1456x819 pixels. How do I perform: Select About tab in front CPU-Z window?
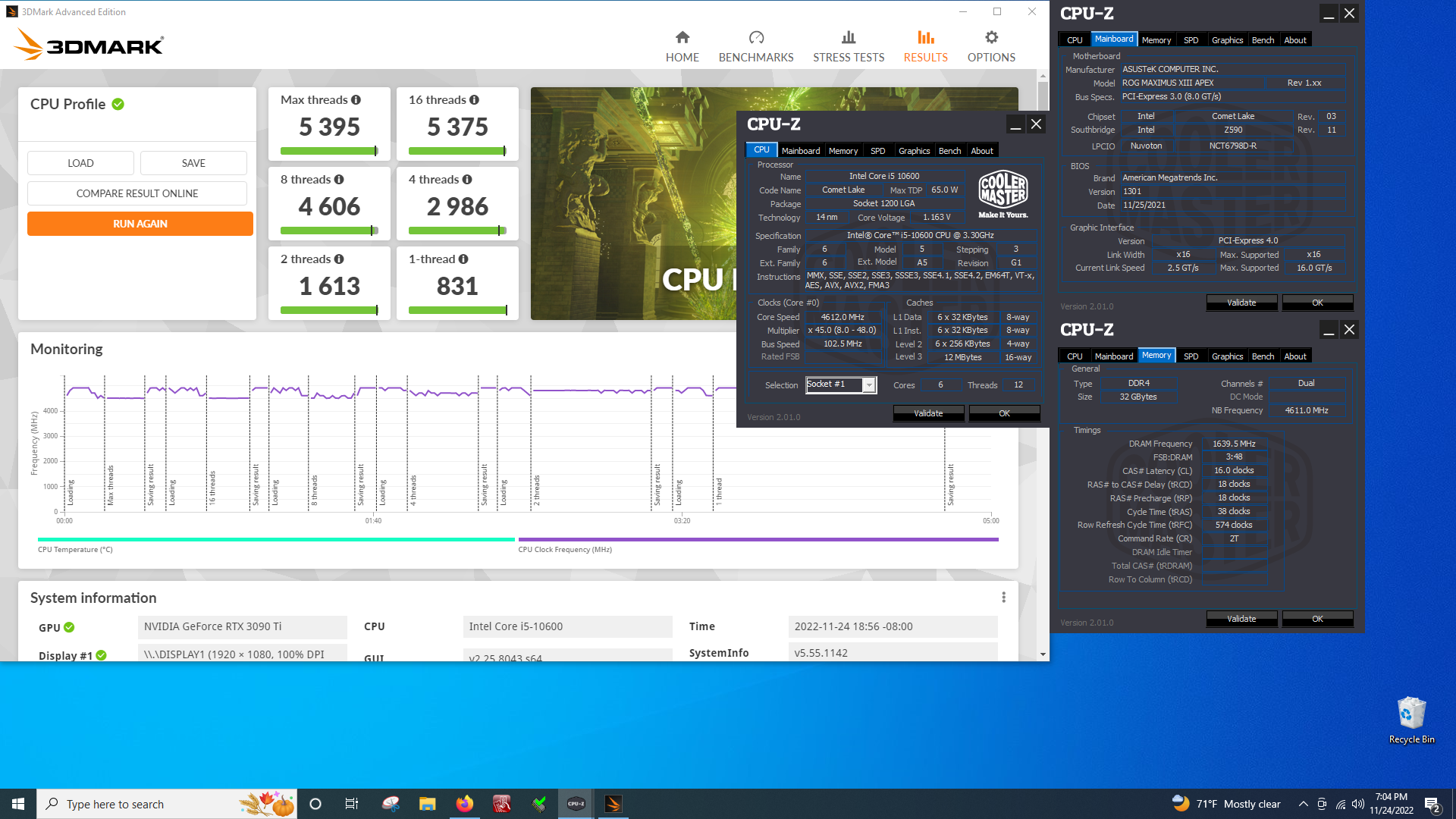[x=982, y=151]
